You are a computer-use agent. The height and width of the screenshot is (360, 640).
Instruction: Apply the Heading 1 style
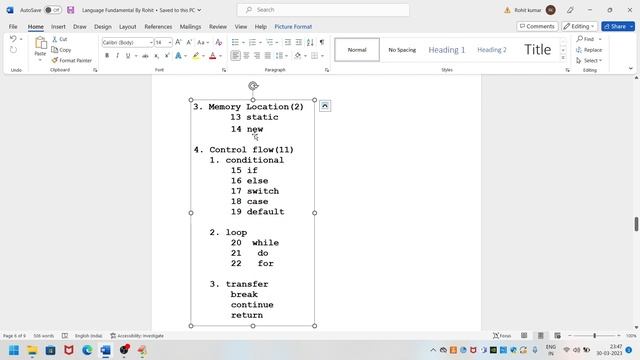pos(447,50)
